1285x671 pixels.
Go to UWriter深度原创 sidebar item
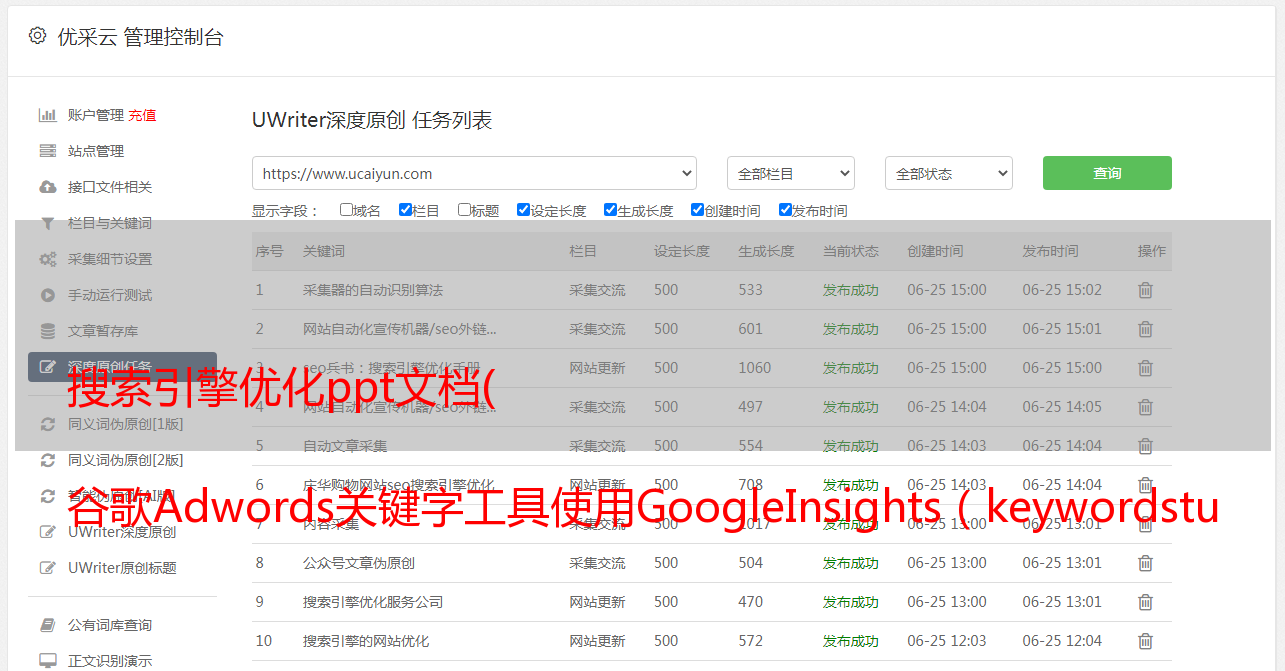[122, 532]
